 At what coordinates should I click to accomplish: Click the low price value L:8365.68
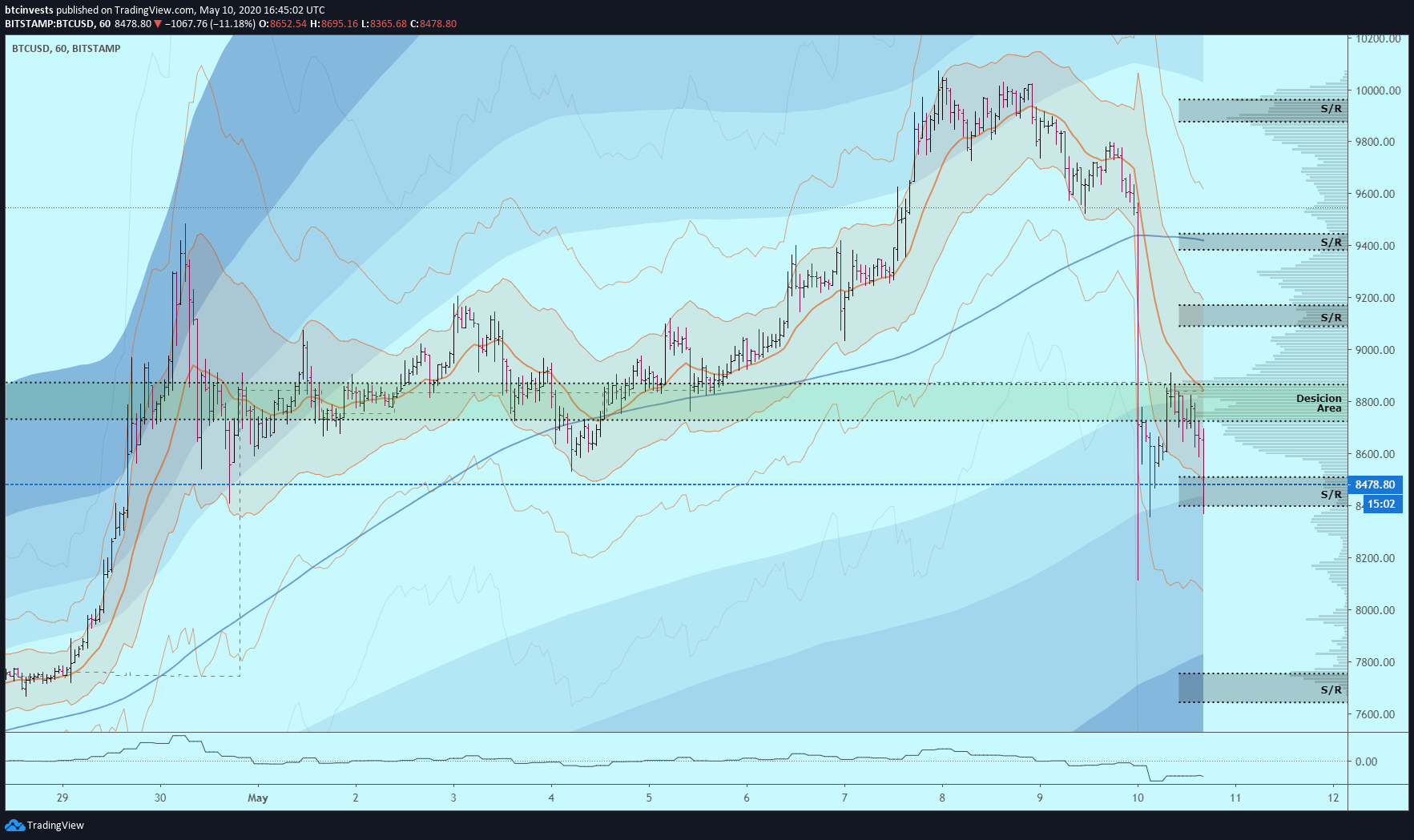pos(385,24)
